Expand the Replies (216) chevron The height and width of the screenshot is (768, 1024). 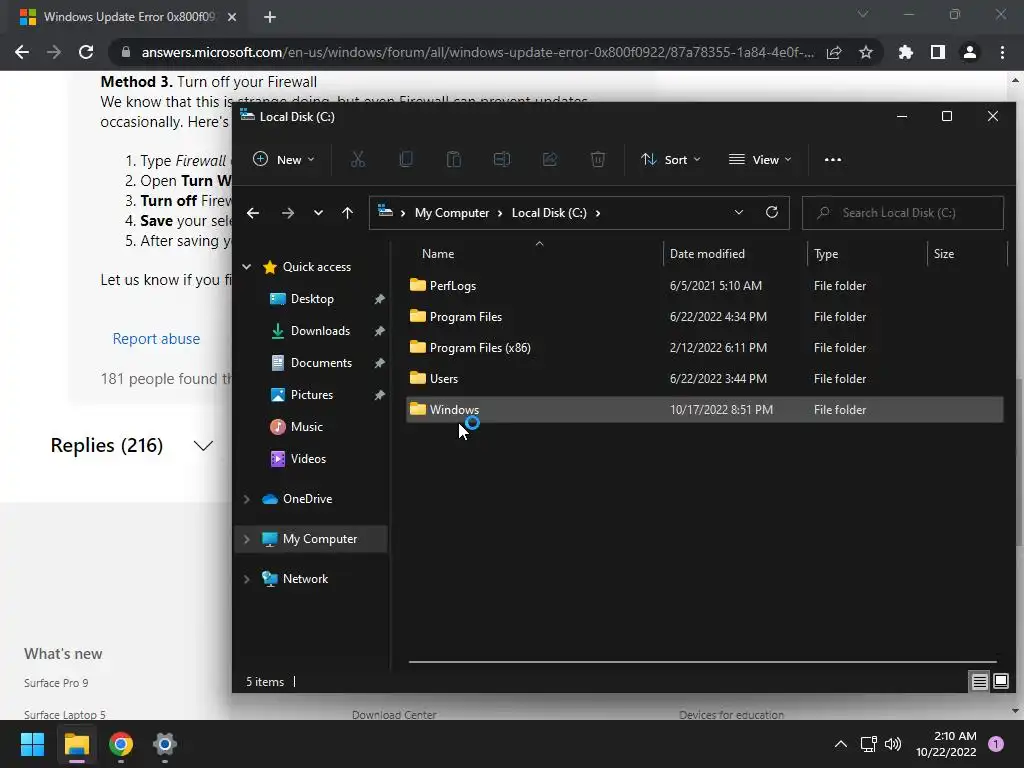[203, 445]
